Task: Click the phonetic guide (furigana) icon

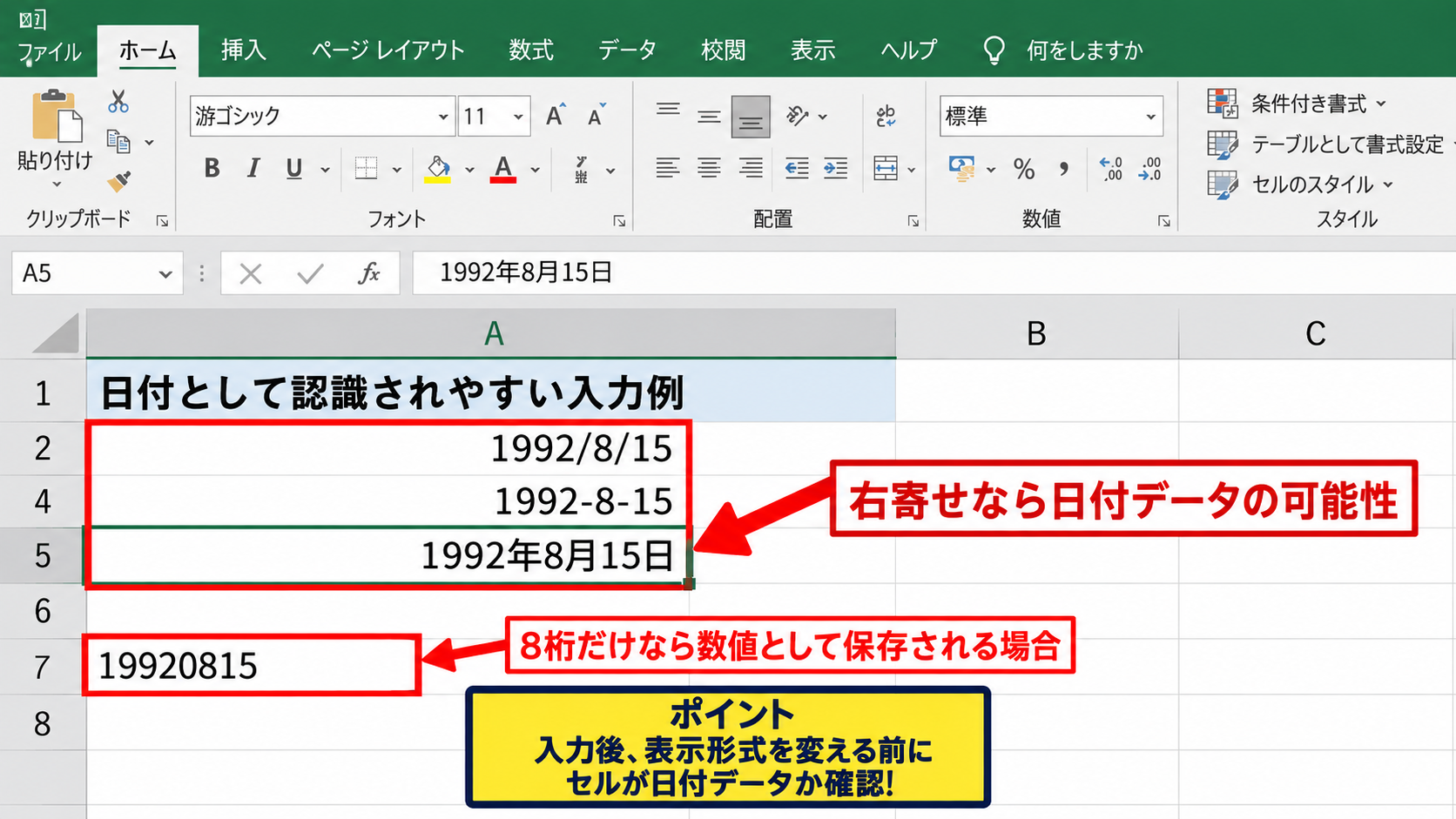Action: pos(582,169)
